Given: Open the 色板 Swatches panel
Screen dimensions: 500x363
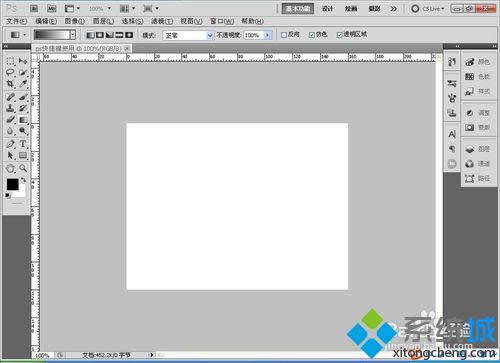Looking at the screenshot, I should (x=478, y=76).
